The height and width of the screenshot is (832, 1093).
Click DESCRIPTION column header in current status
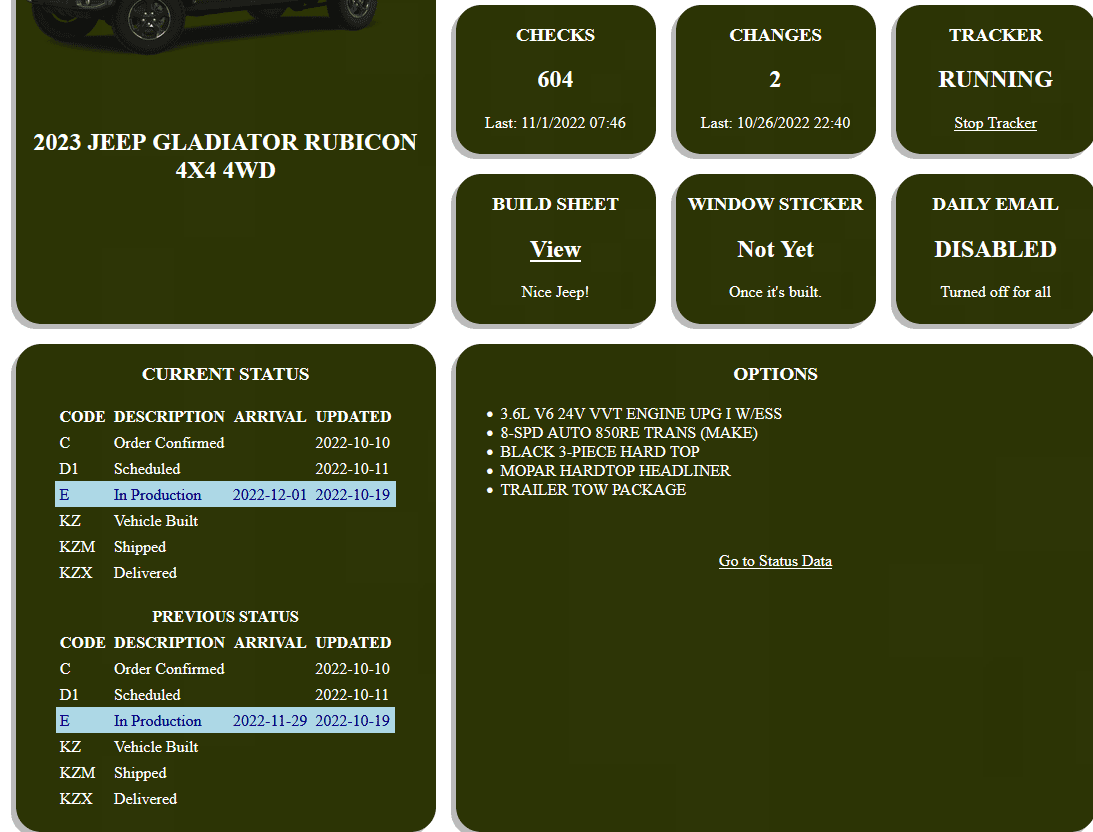coord(169,417)
